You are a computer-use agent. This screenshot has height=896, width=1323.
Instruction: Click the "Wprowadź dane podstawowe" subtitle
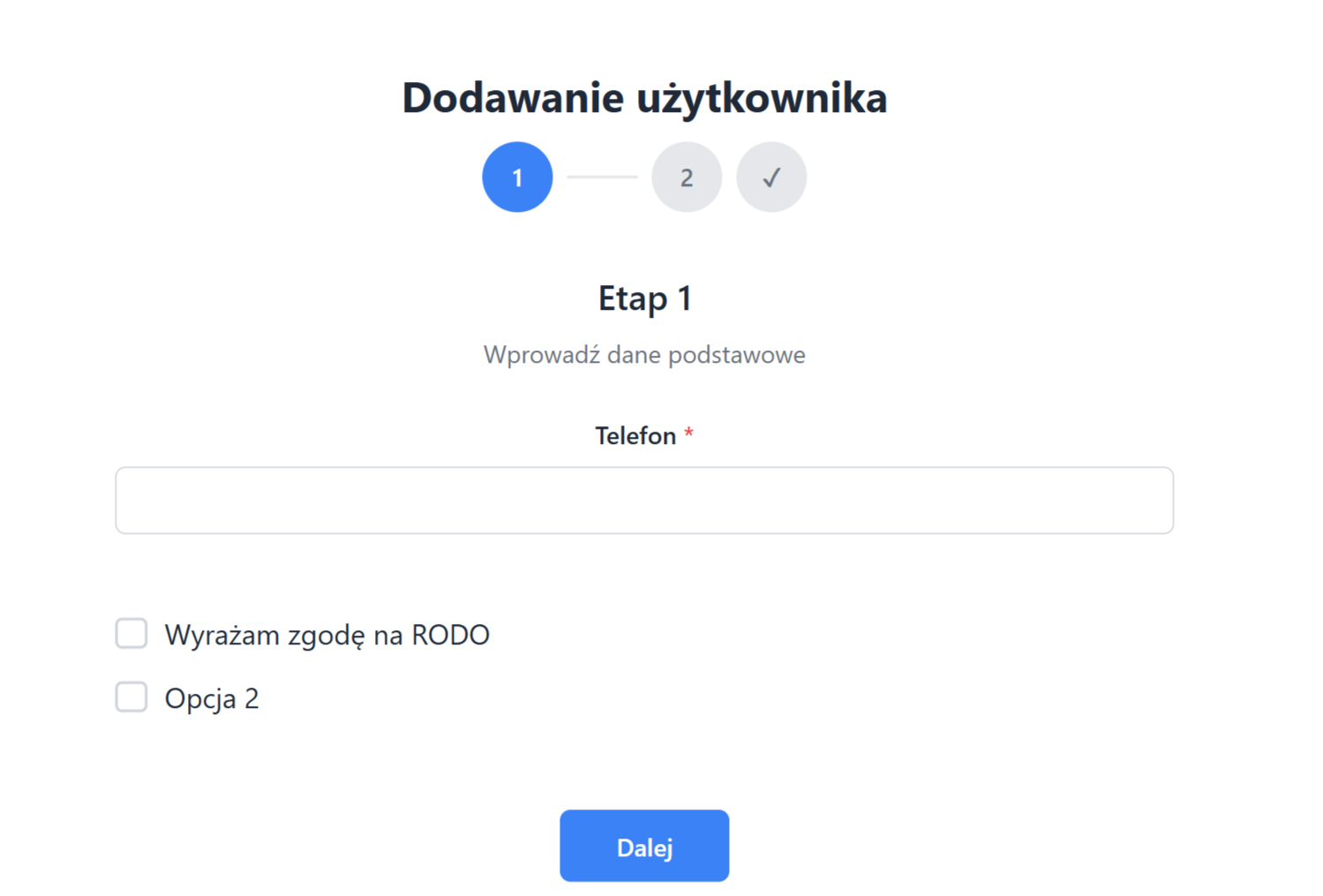pos(644,355)
